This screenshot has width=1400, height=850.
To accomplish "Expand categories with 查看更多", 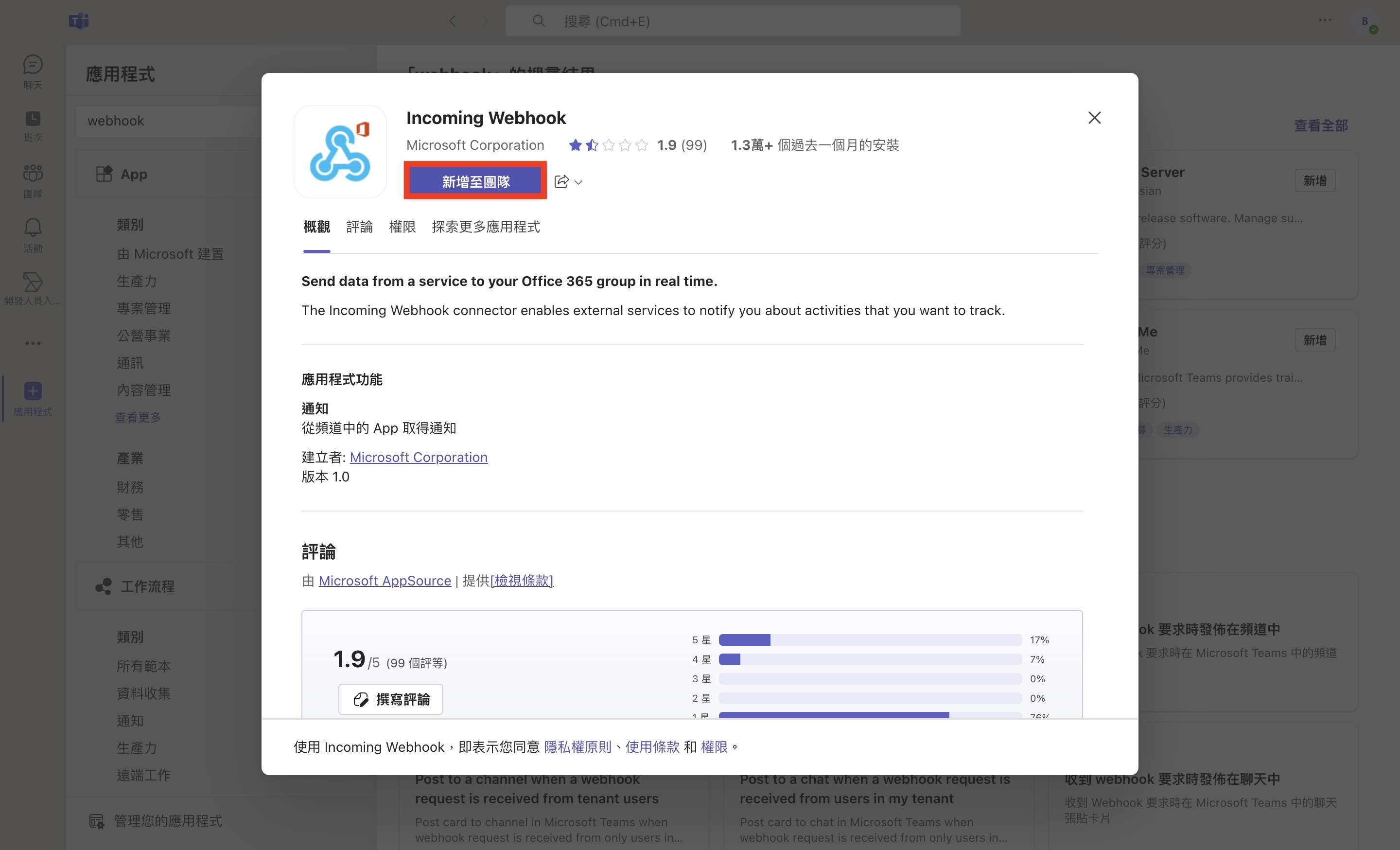I will tap(138, 418).
